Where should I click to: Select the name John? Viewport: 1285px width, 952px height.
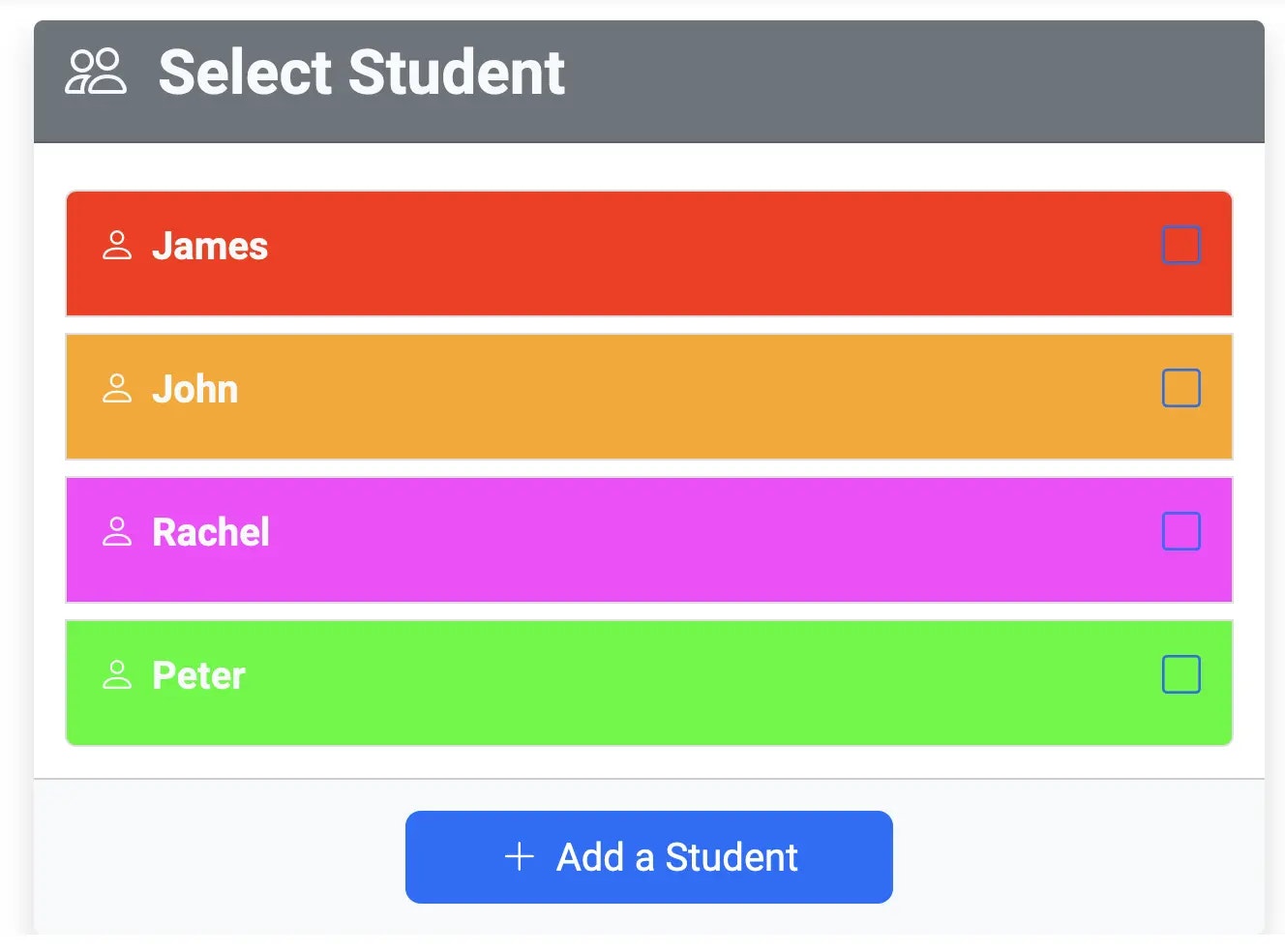click(195, 389)
